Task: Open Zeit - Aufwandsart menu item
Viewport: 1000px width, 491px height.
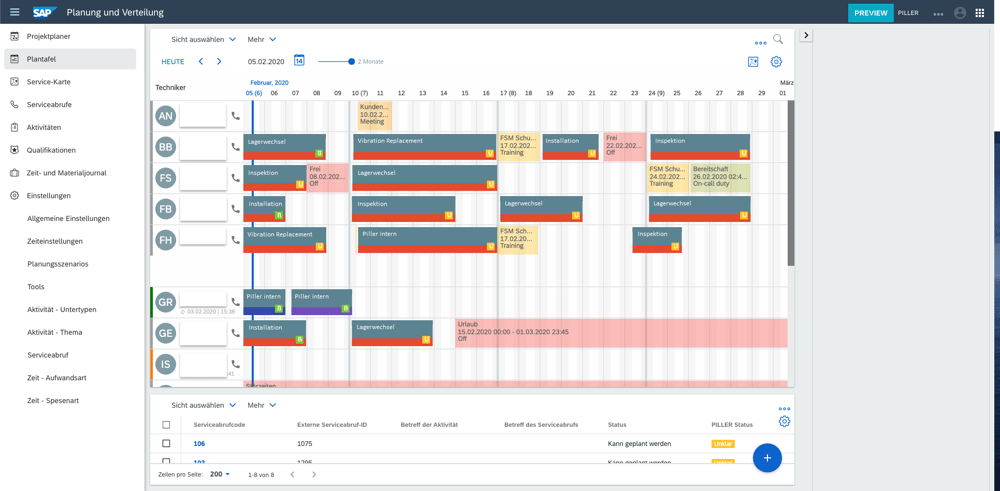Action: coord(57,377)
